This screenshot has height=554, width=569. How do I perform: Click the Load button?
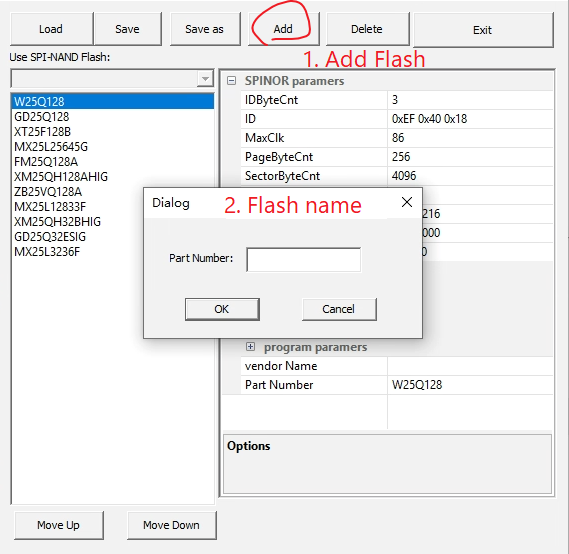pos(51,29)
